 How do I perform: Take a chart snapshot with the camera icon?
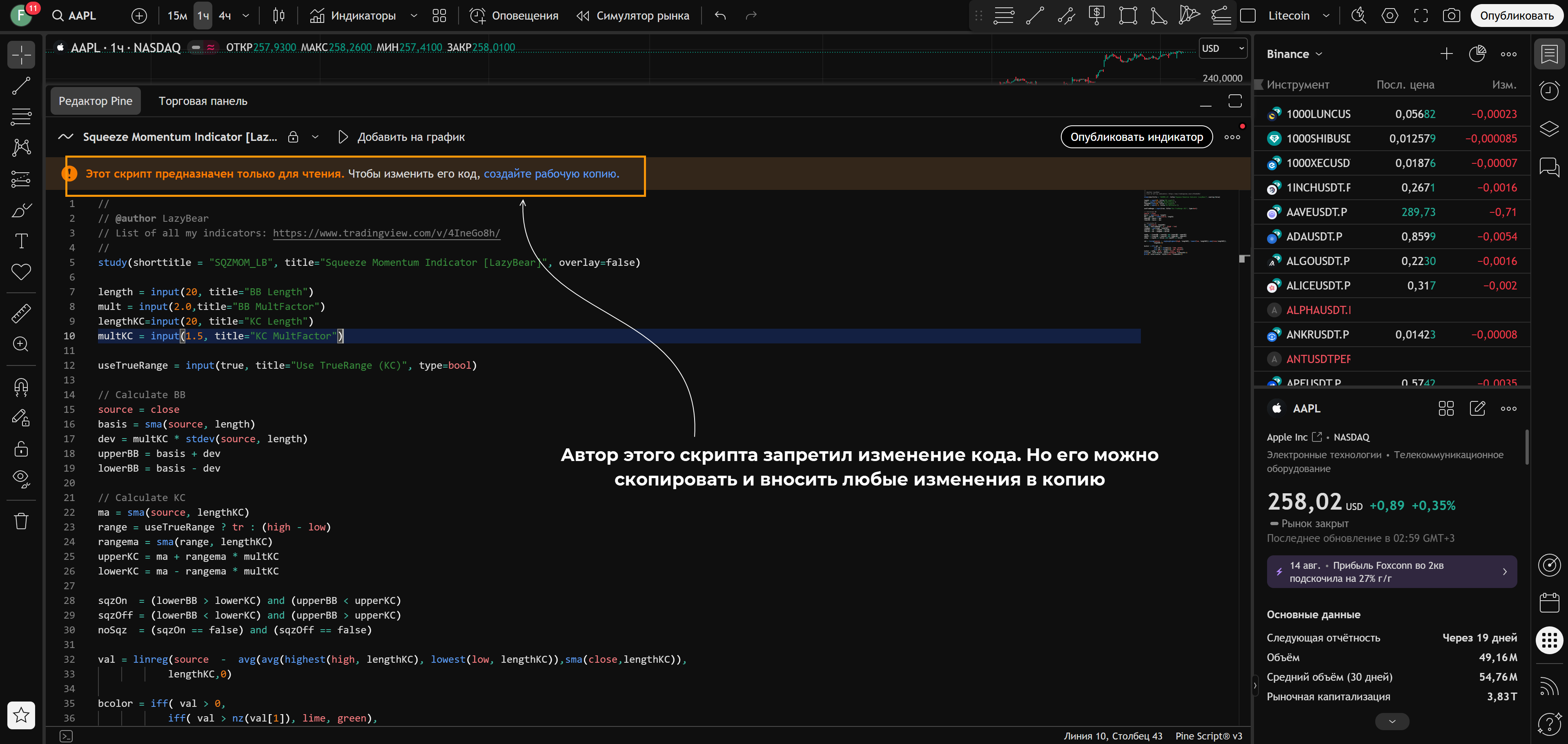click(x=1451, y=16)
